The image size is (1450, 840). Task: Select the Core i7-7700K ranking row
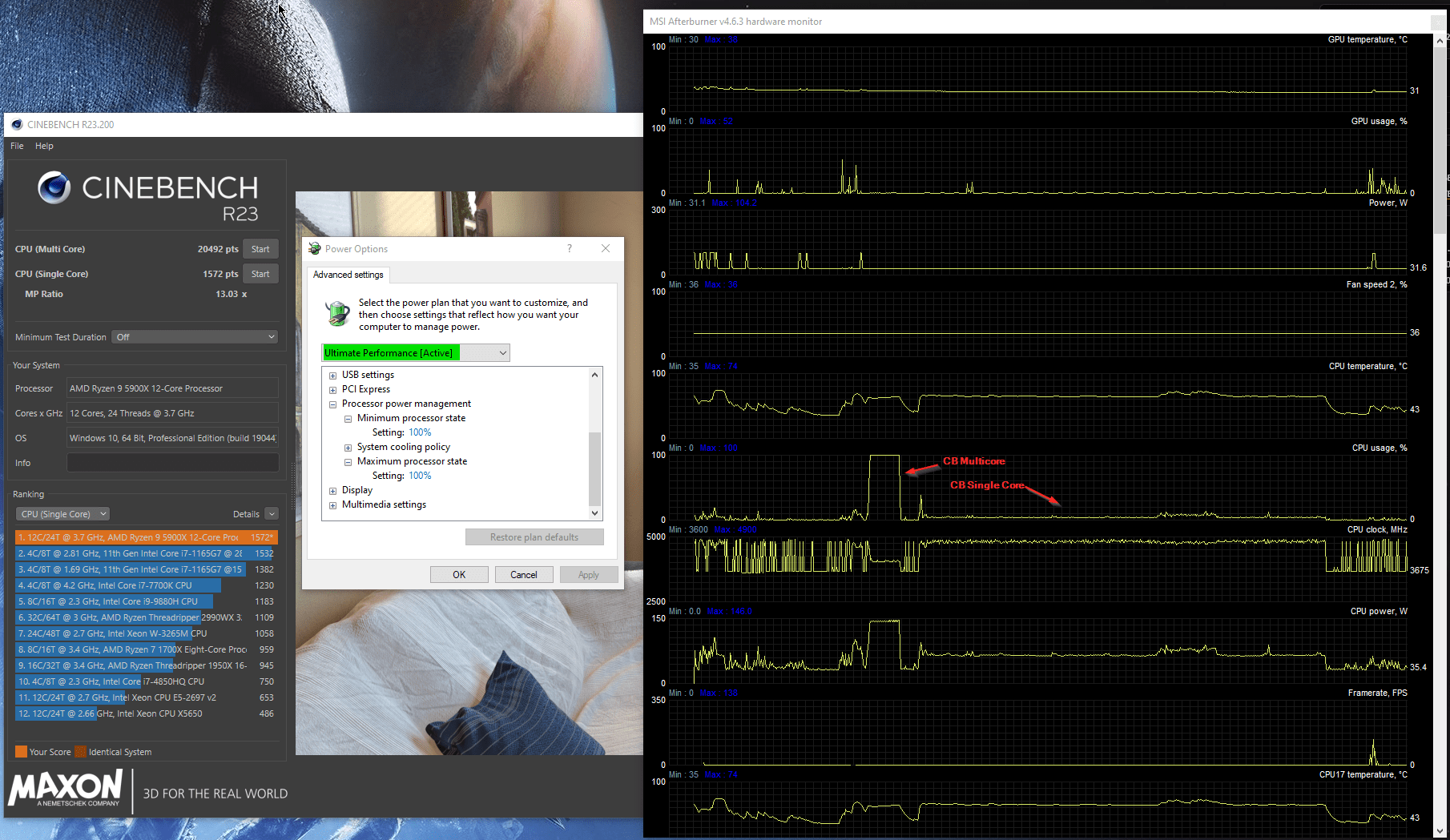[x=146, y=585]
